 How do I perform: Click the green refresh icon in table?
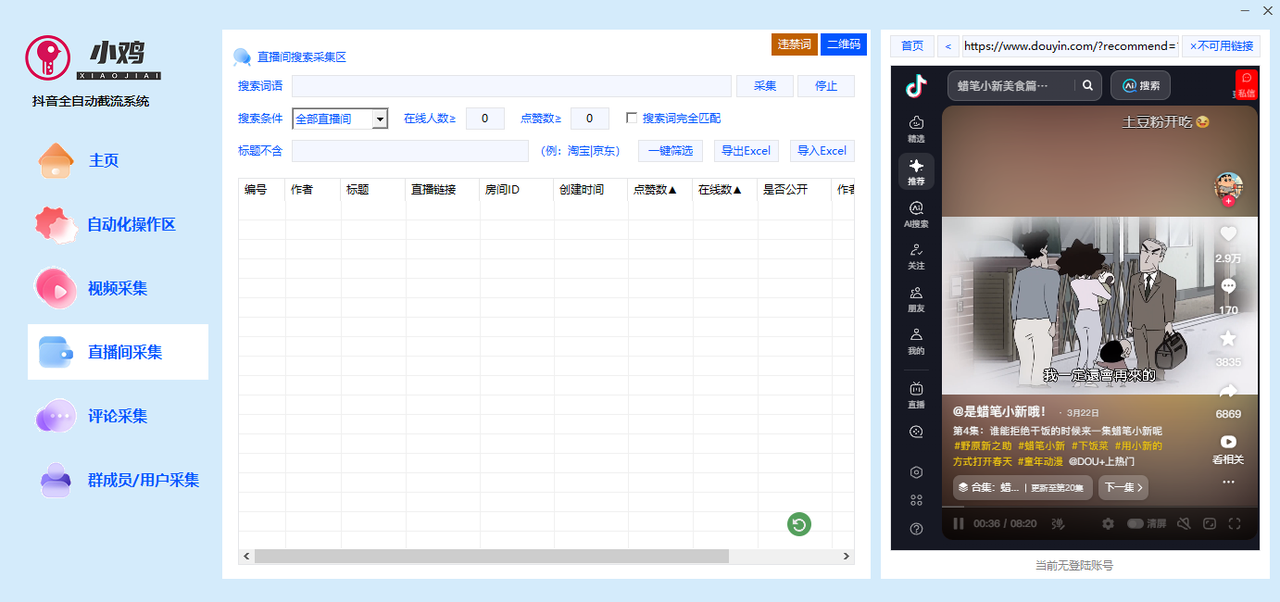pos(798,524)
